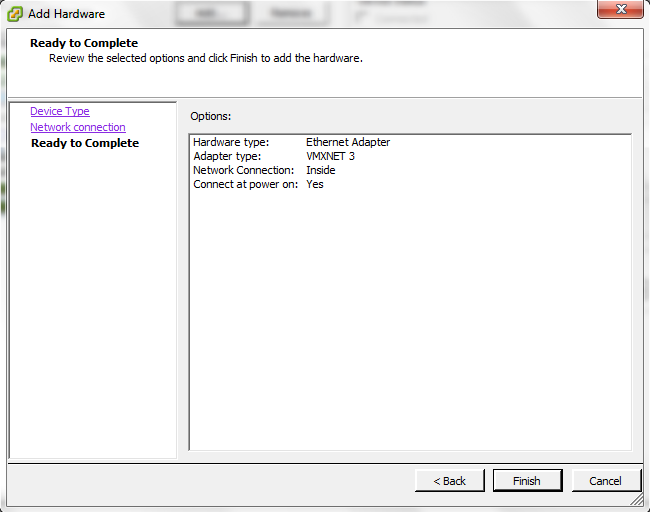
Task: Click the Ready to Complete header title
Action: coord(84,43)
